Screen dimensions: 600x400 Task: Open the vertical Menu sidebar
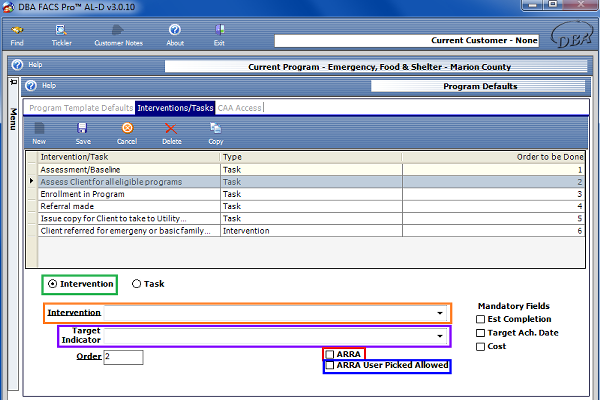[13, 119]
